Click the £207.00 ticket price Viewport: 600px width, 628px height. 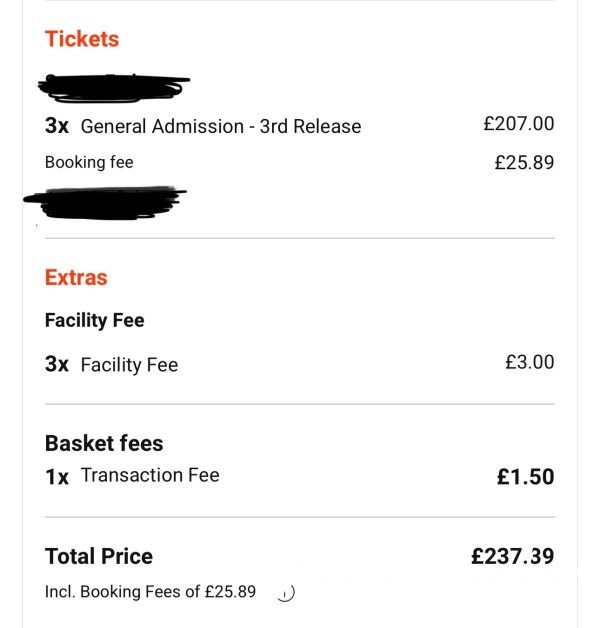(x=519, y=123)
